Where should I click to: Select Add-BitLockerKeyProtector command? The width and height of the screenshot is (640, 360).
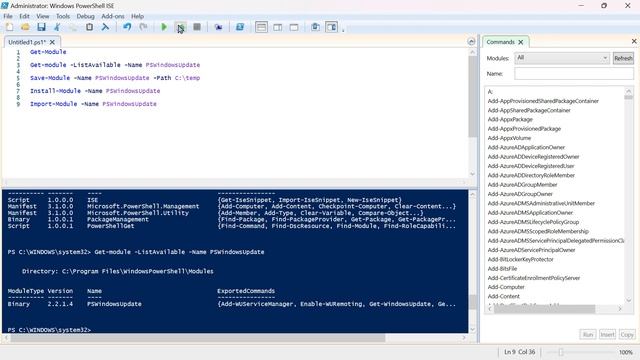pos(520,259)
